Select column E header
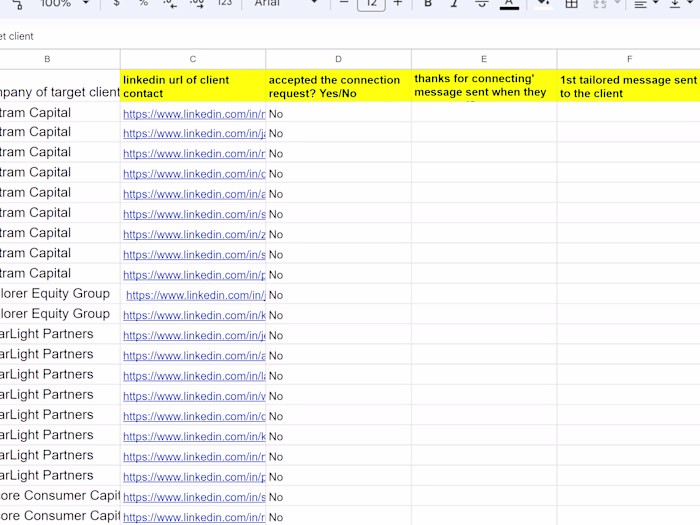Viewport: 700px width, 525px height. pyautogui.click(x=484, y=59)
